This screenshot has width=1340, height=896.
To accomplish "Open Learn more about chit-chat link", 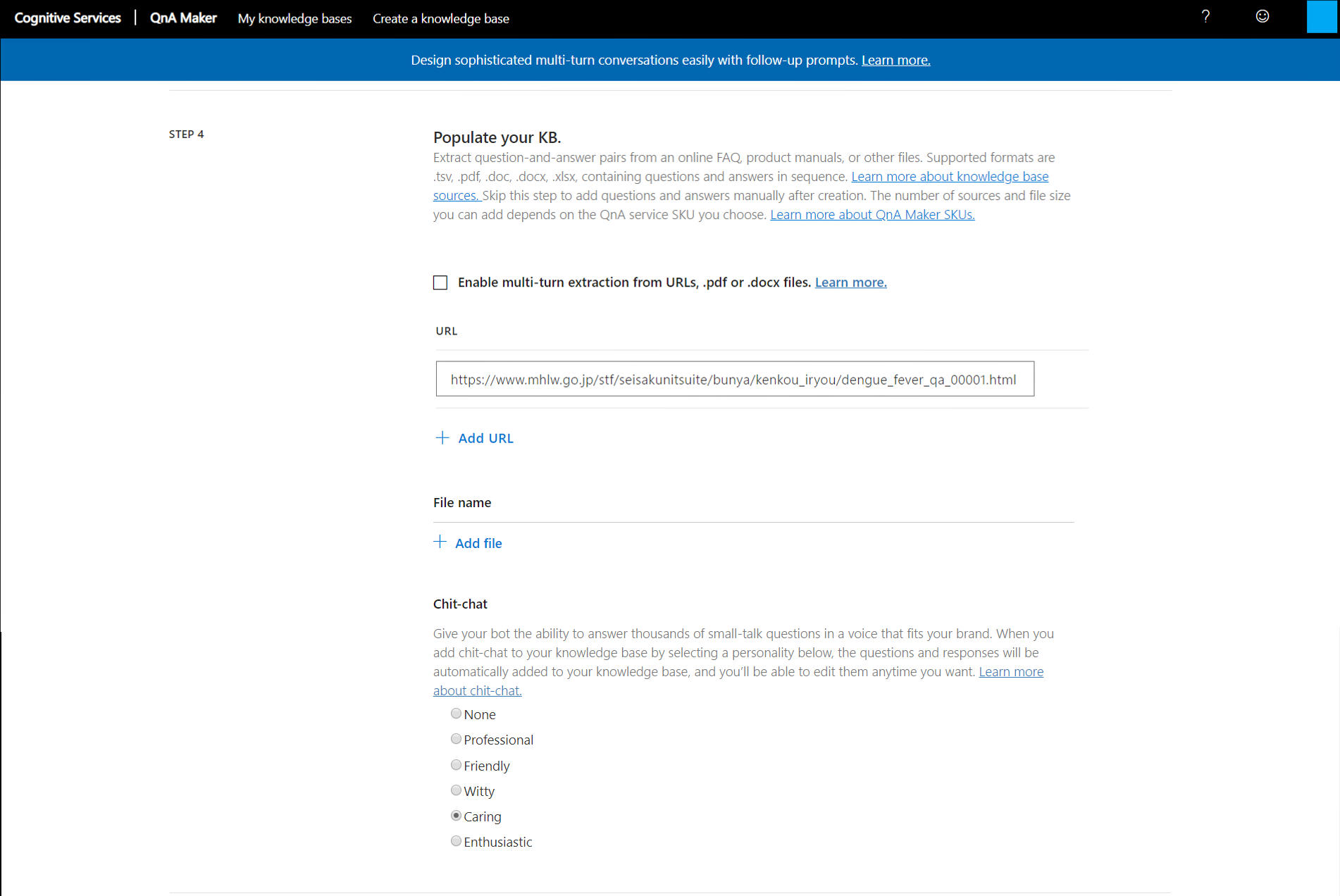I will click(477, 691).
